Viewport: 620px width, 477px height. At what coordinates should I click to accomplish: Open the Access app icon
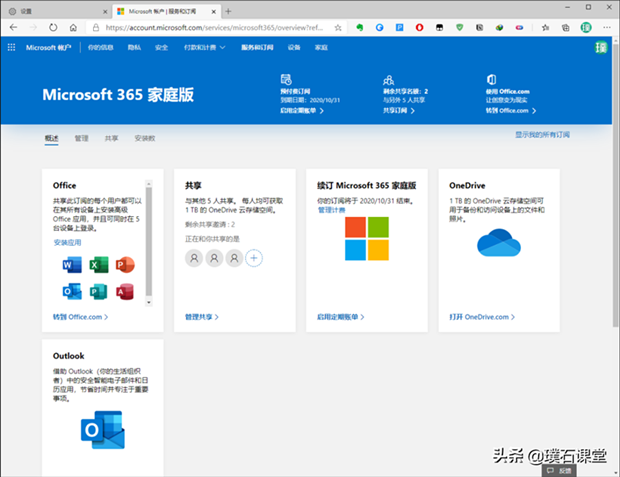pyautogui.click(x=125, y=292)
